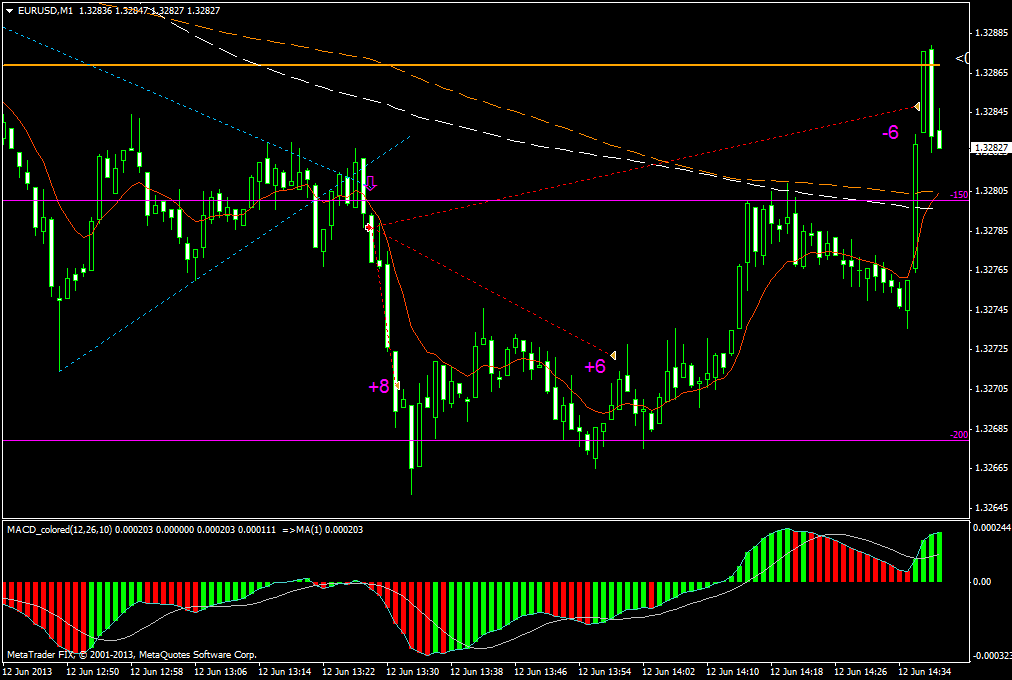Click the 12 Jun 14:02 time label
Viewport: 1012px width, 680px height.
point(668,672)
